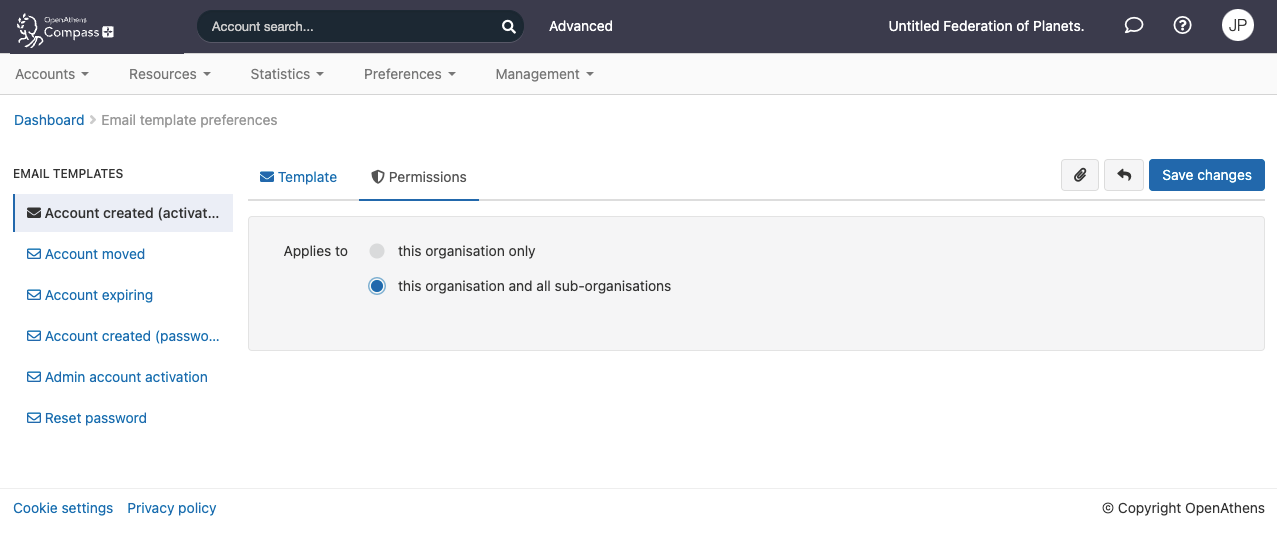Click the Account search input field
1277x550 pixels.
coord(350,27)
